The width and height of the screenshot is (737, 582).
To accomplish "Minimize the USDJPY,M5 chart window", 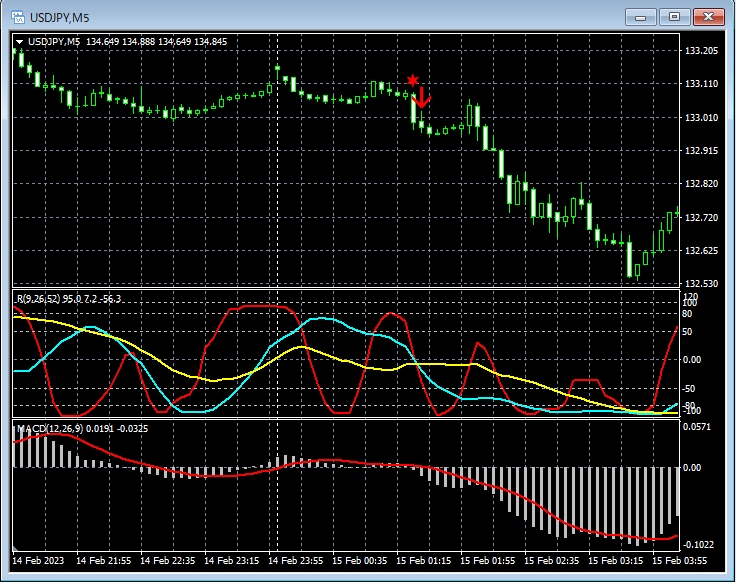I will coord(639,17).
